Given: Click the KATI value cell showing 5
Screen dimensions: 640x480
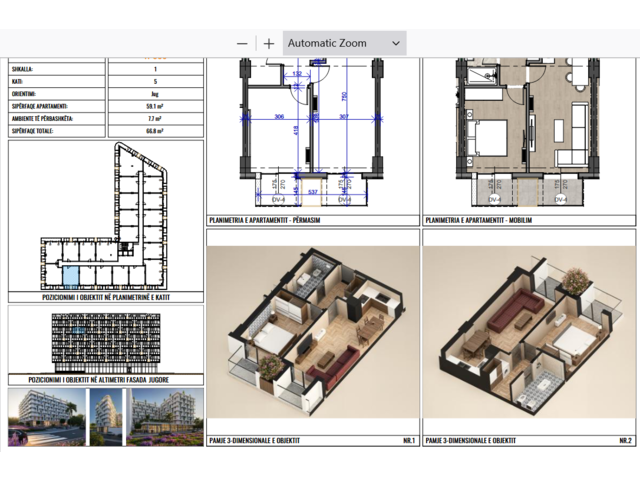Looking at the screenshot, I should click(155, 81).
